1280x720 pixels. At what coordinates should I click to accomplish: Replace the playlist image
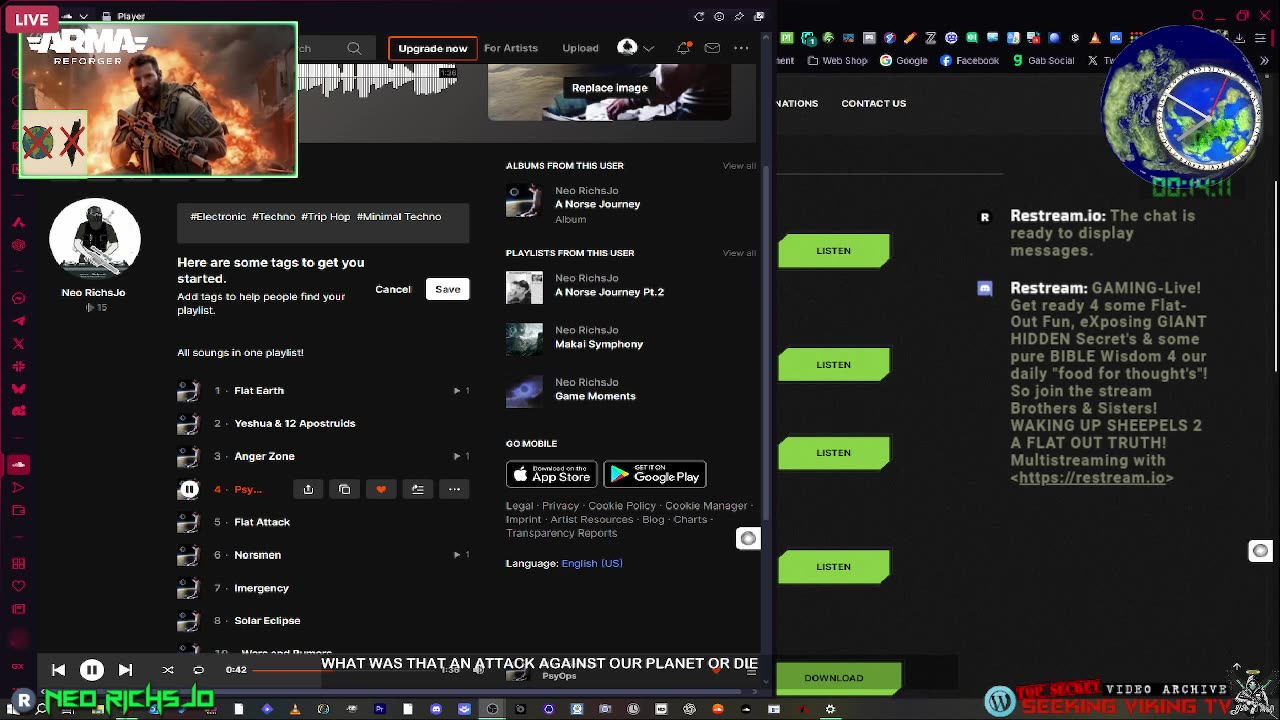point(609,88)
